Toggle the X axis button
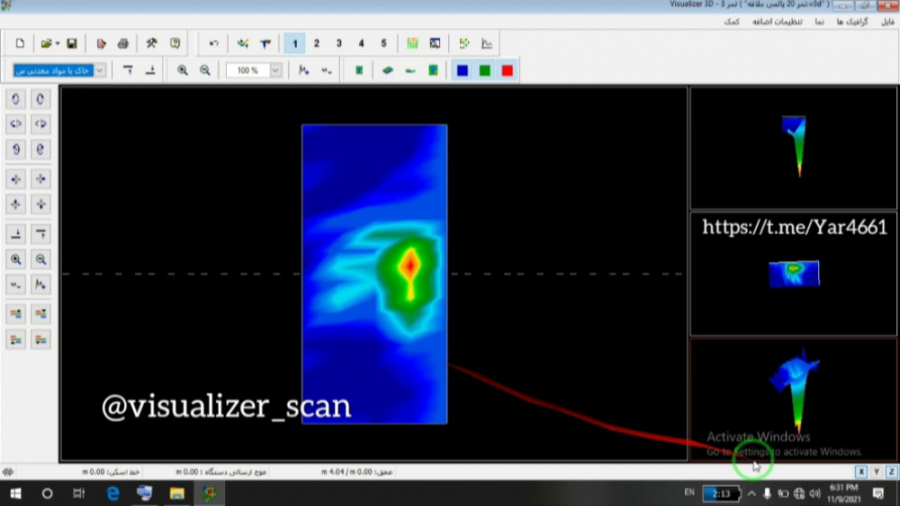The height and width of the screenshot is (506, 900). tap(861, 471)
